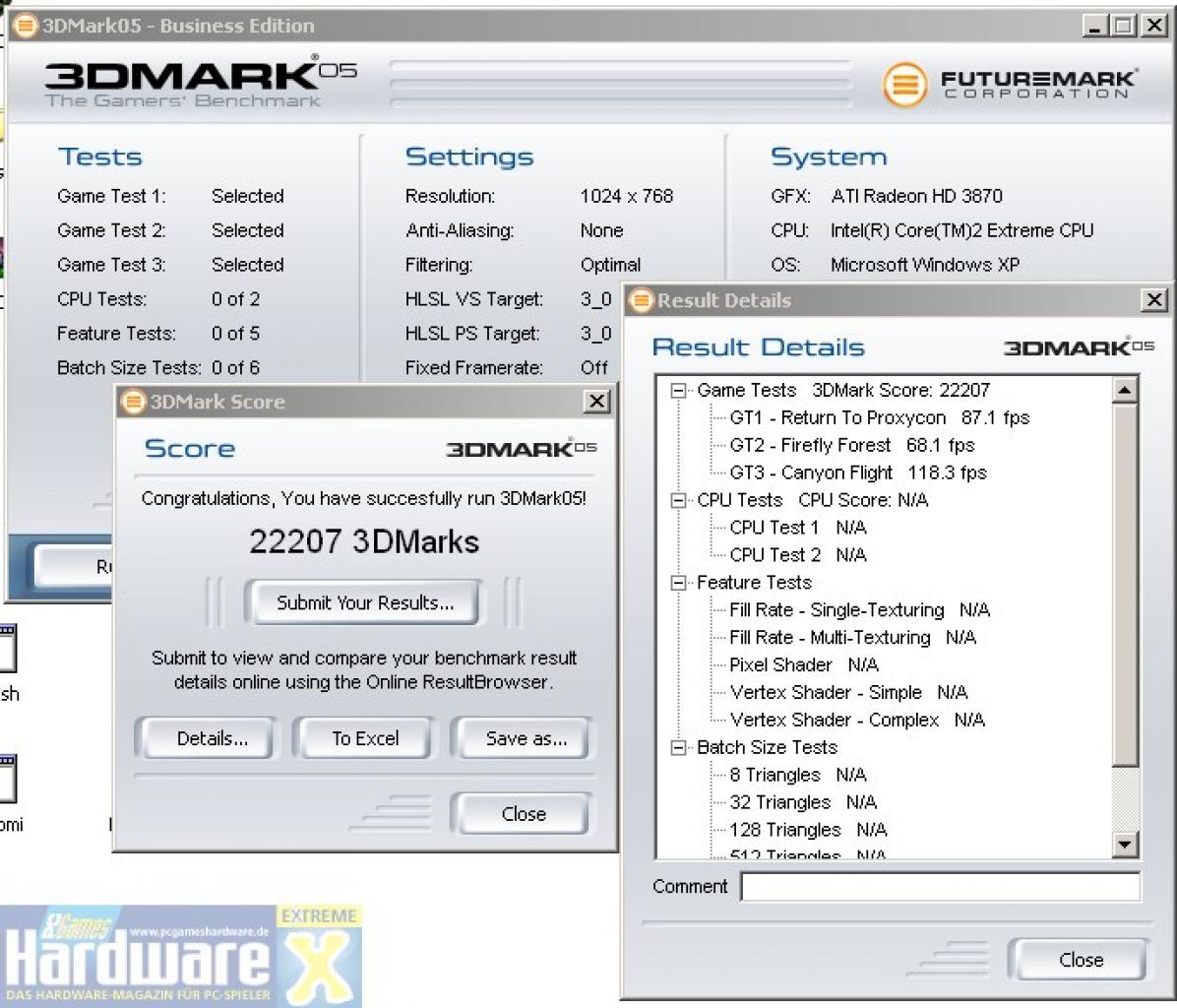Collapse the Game Tests tree node
The image size is (1177, 1008).
679,390
